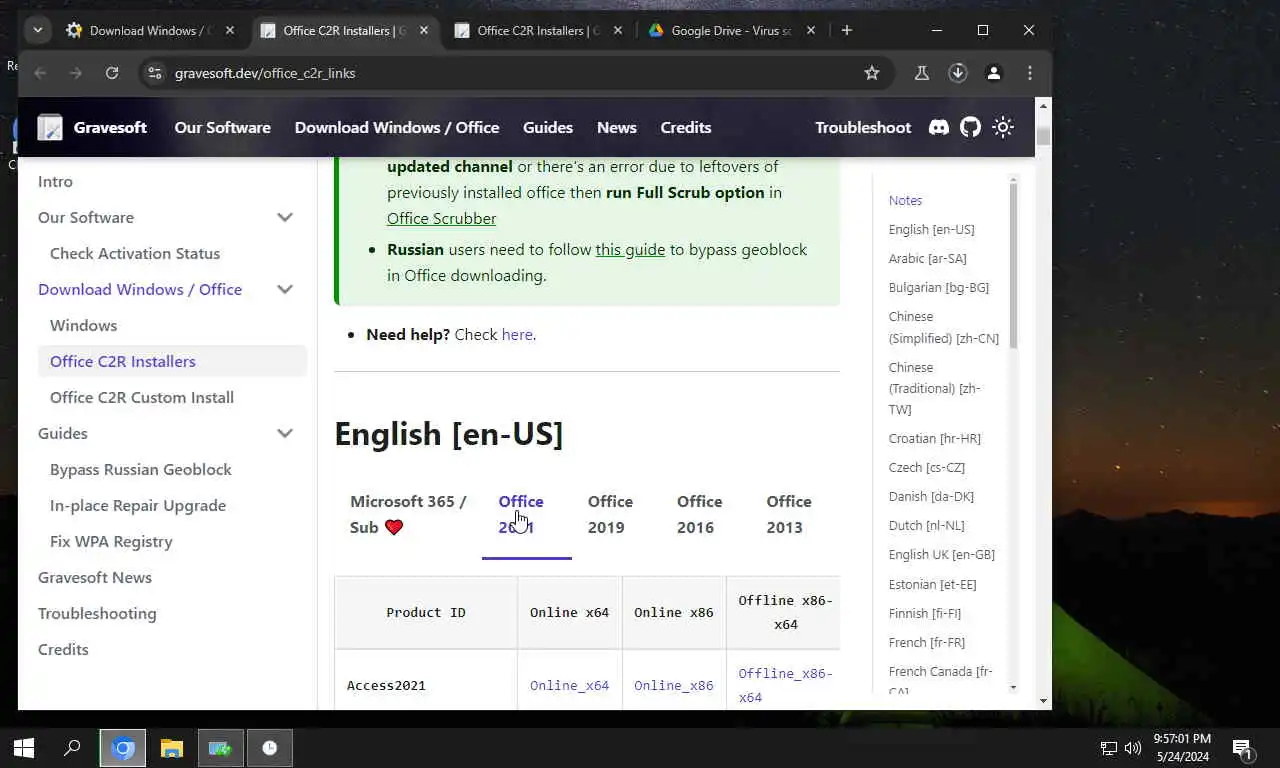Bookmark this page with the star icon
The image size is (1280, 768).
coord(872,73)
